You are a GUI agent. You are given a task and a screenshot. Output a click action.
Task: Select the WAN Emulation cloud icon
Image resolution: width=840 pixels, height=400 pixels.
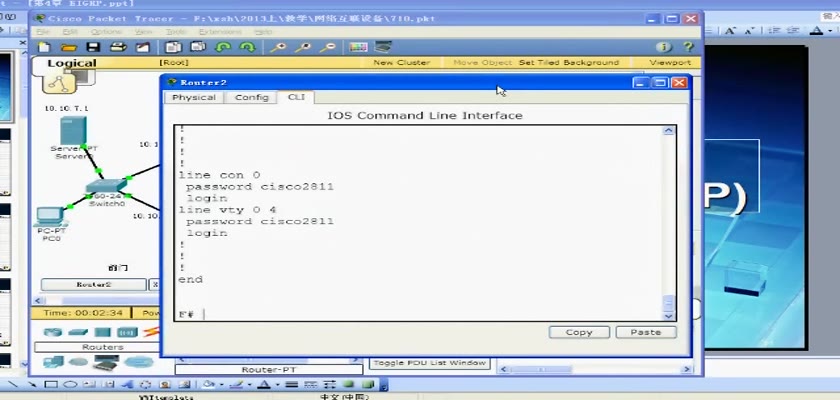click(78, 363)
